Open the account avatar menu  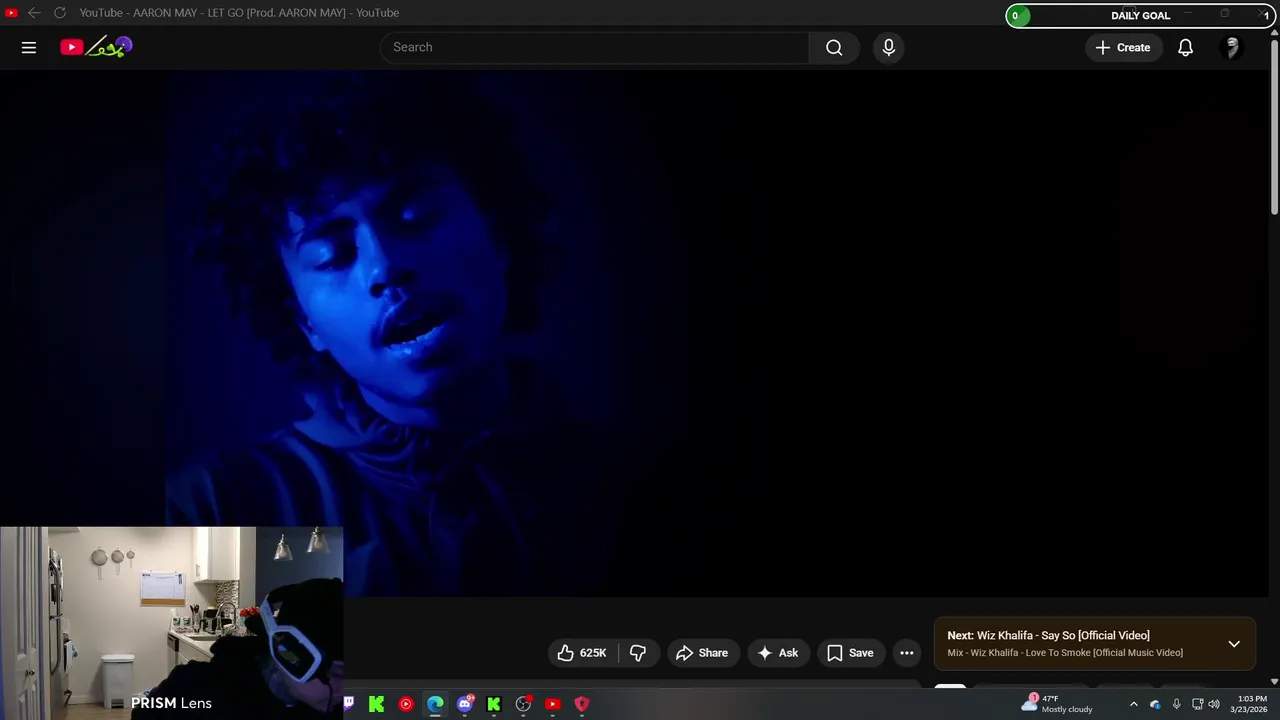click(1232, 47)
